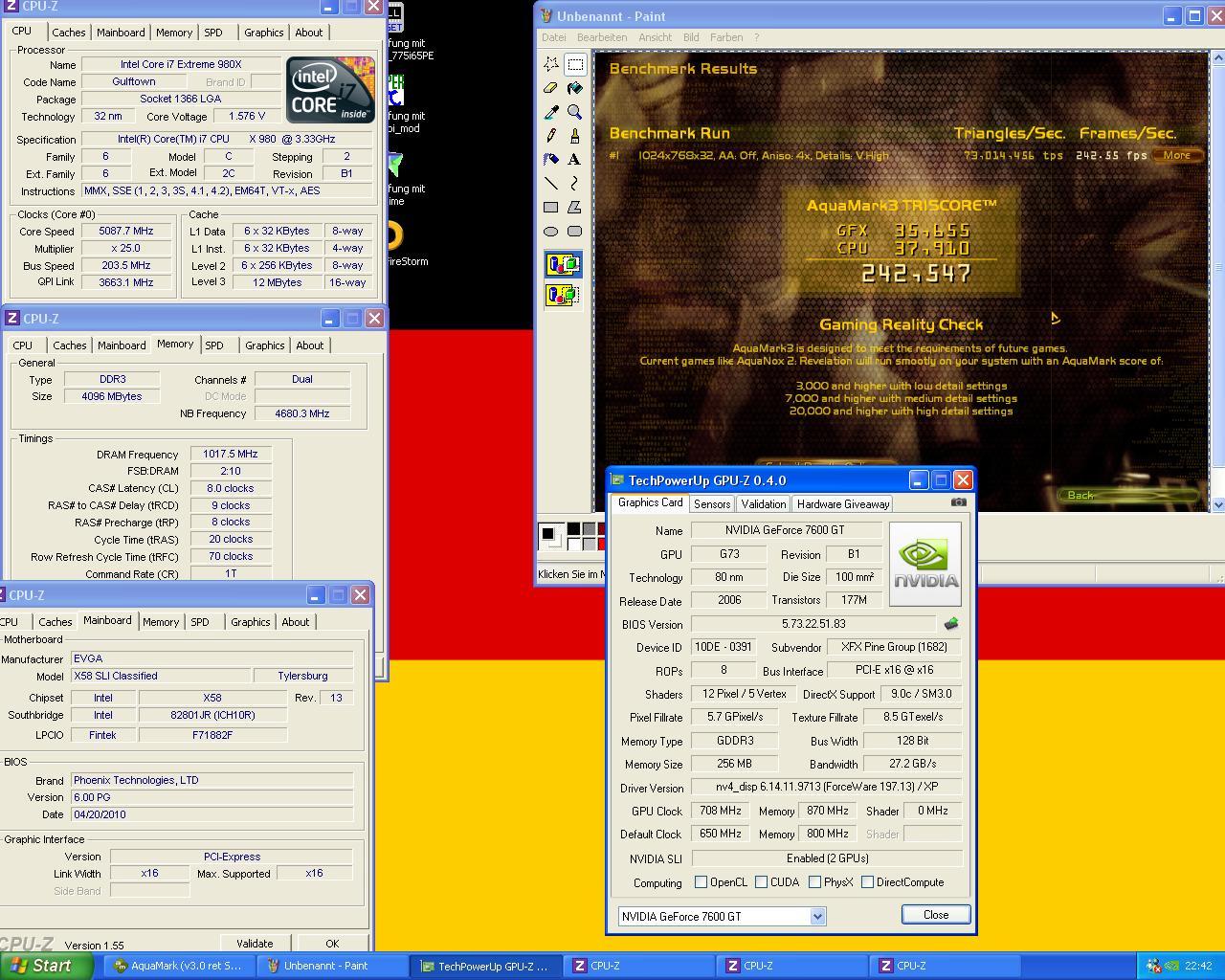Click the Intel Core i7 logo in CPU-Z
This screenshot has height=980, width=1225.
[x=330, y=90]
